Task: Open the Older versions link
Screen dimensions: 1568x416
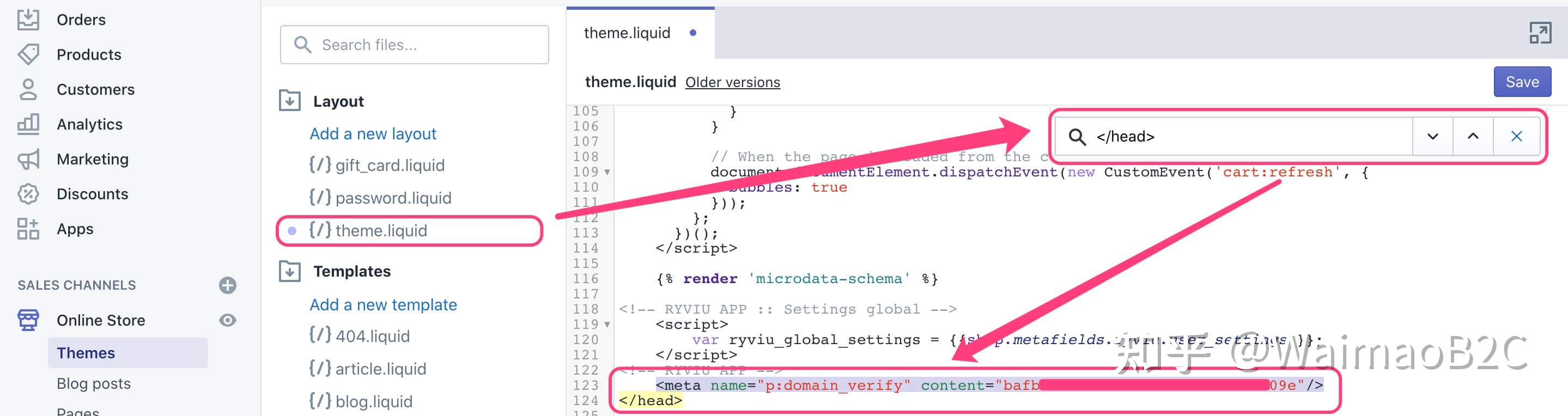Action: pos(732,83)
